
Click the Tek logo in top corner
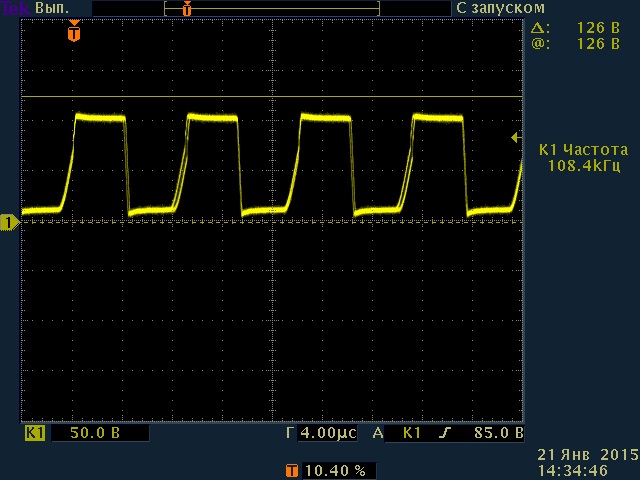click(15, 7)
